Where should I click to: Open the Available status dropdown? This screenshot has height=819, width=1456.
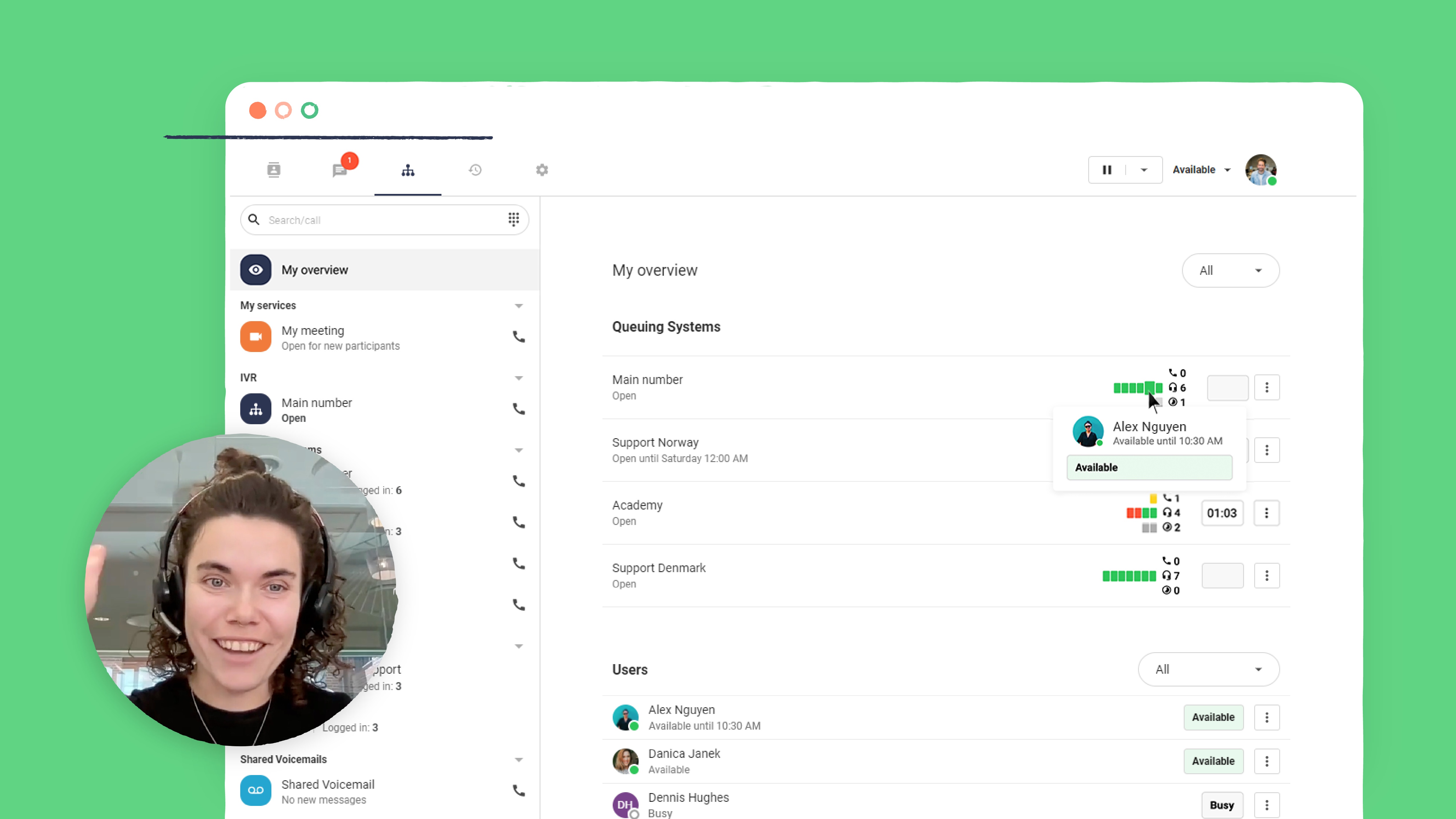tap(1201, 169)
